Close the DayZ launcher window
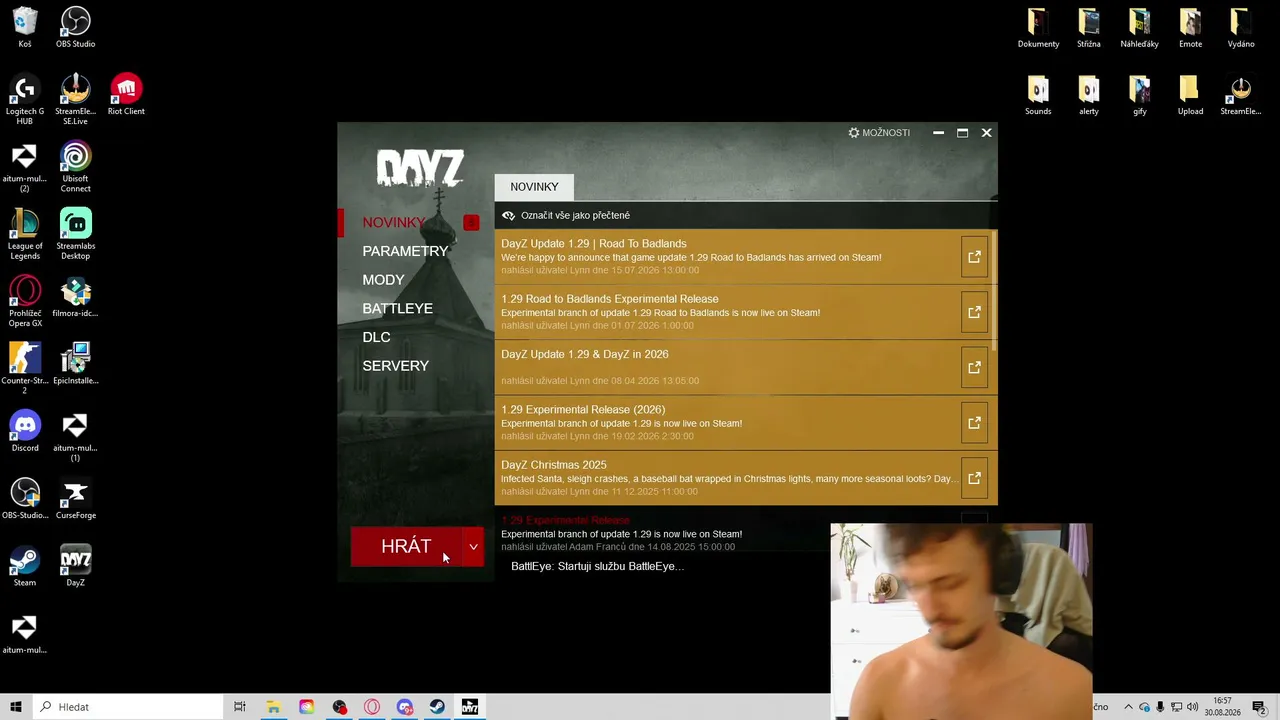The height and width of the screenshot is (720, 1280). pos(986,132)
